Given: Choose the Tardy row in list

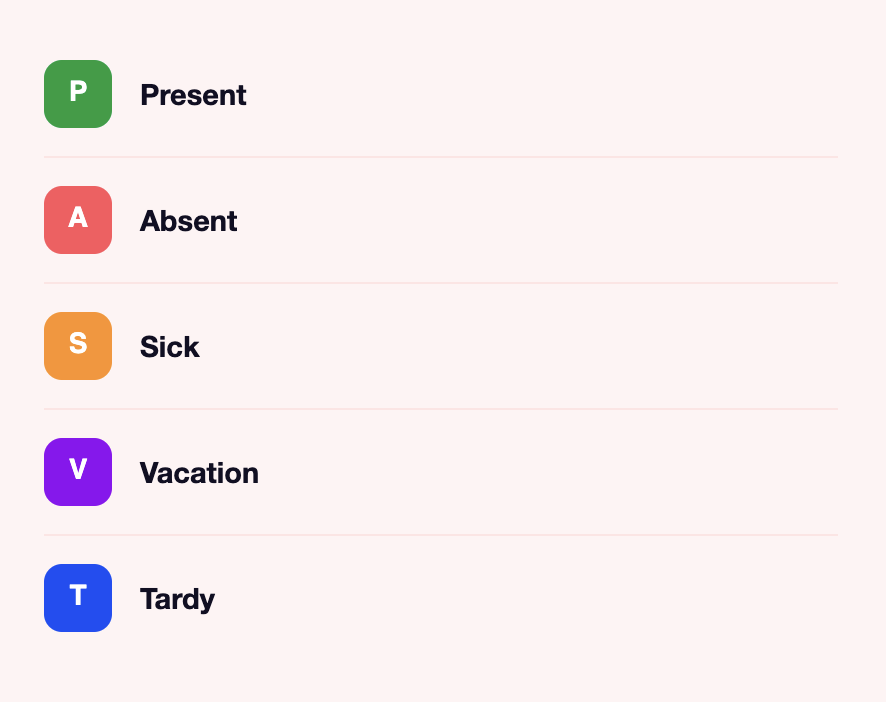Looking at the screenshot, I should [x=441, y=598].
